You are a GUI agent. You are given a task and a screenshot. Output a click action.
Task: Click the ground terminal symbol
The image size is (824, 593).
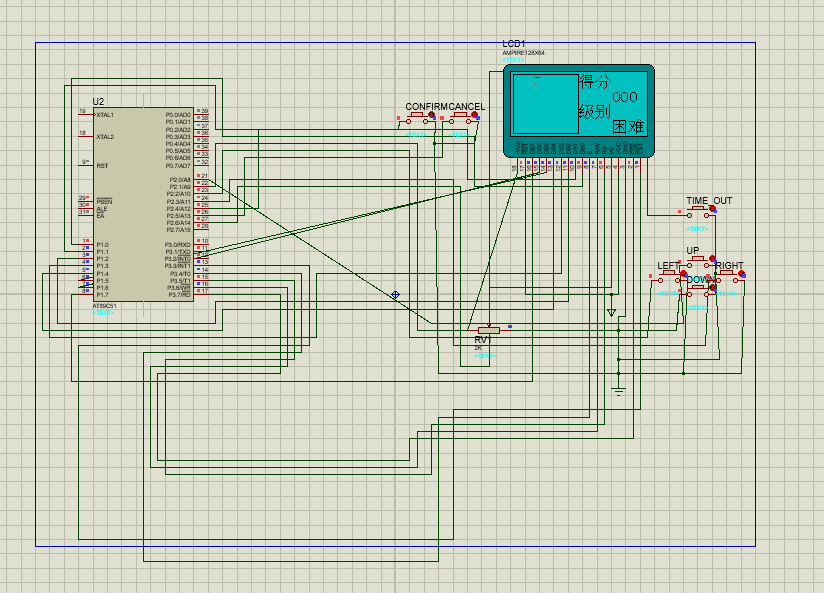point(619,389)
